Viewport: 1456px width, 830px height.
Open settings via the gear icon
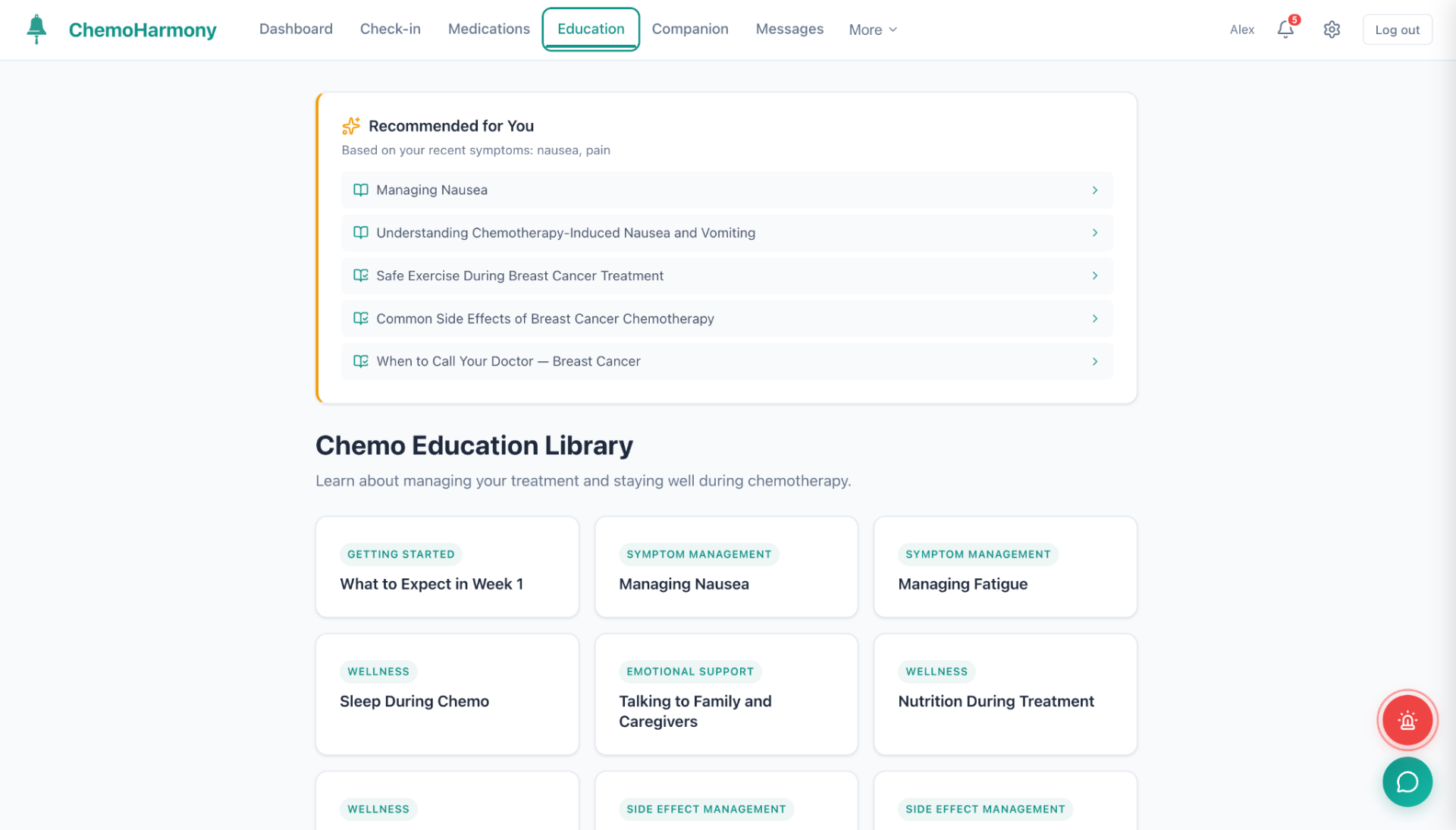pos(1332,30)
